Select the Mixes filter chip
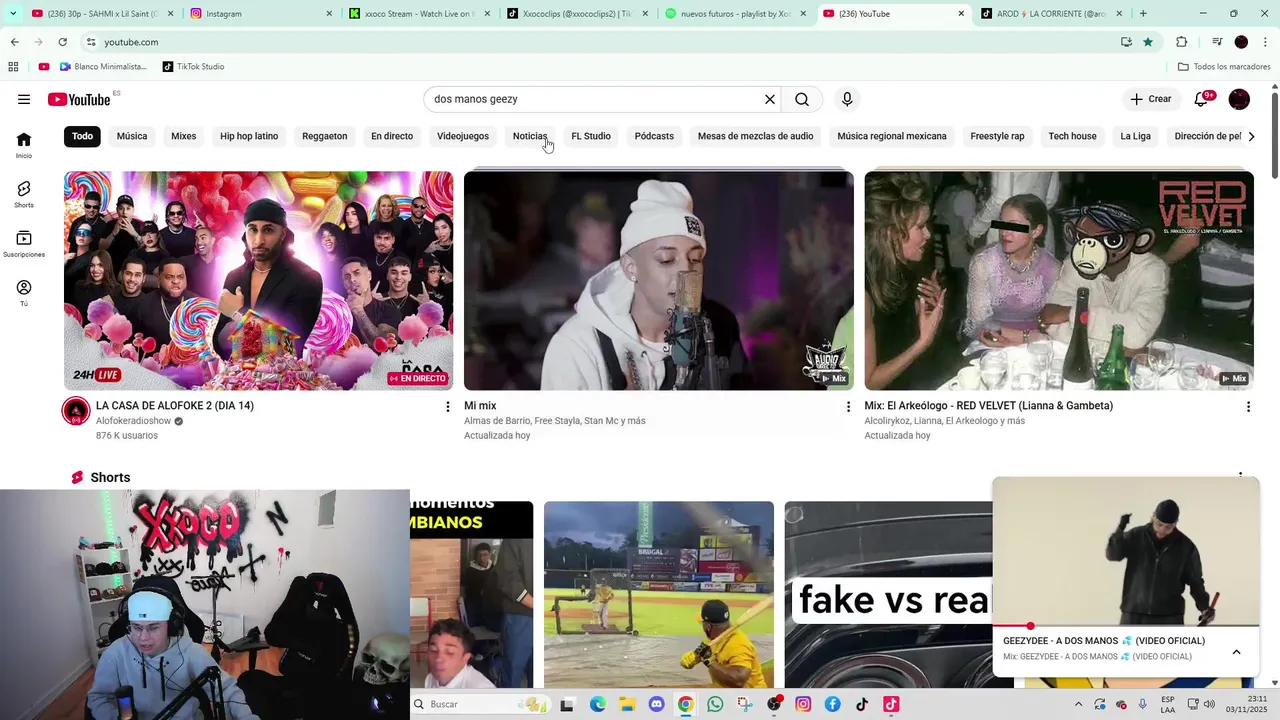 [184, 136]
